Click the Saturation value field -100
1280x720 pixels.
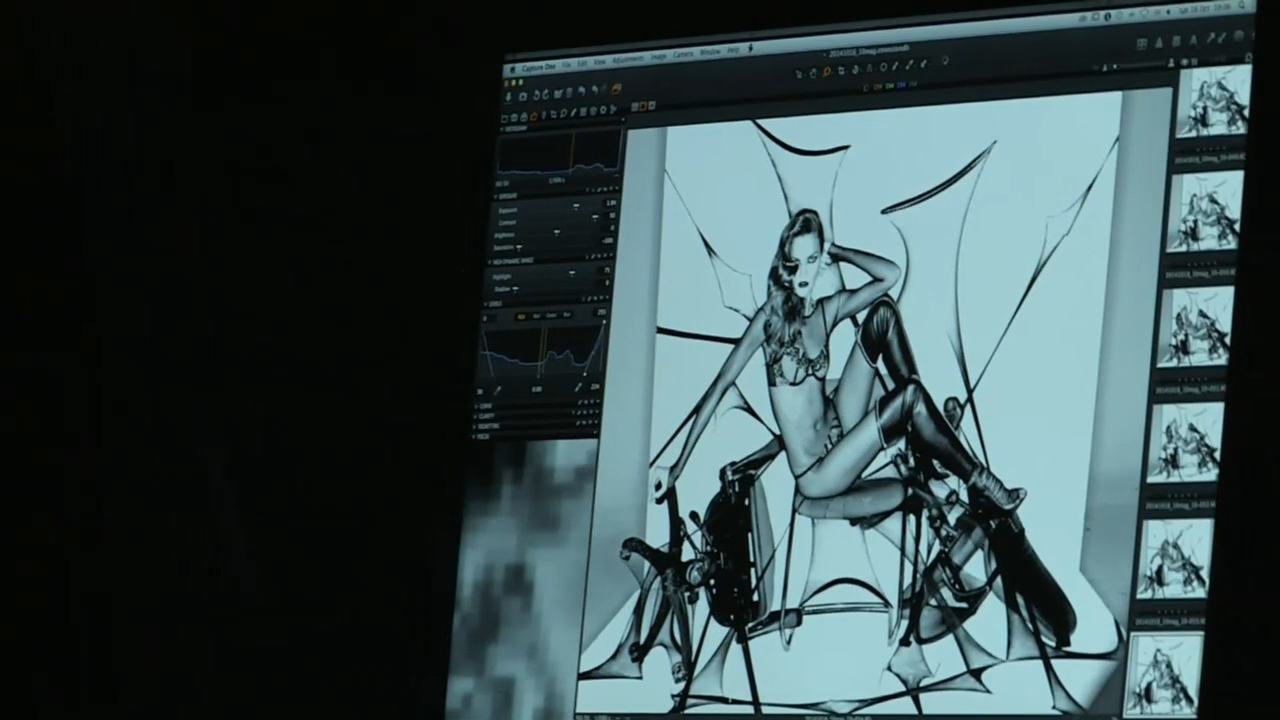608,240
